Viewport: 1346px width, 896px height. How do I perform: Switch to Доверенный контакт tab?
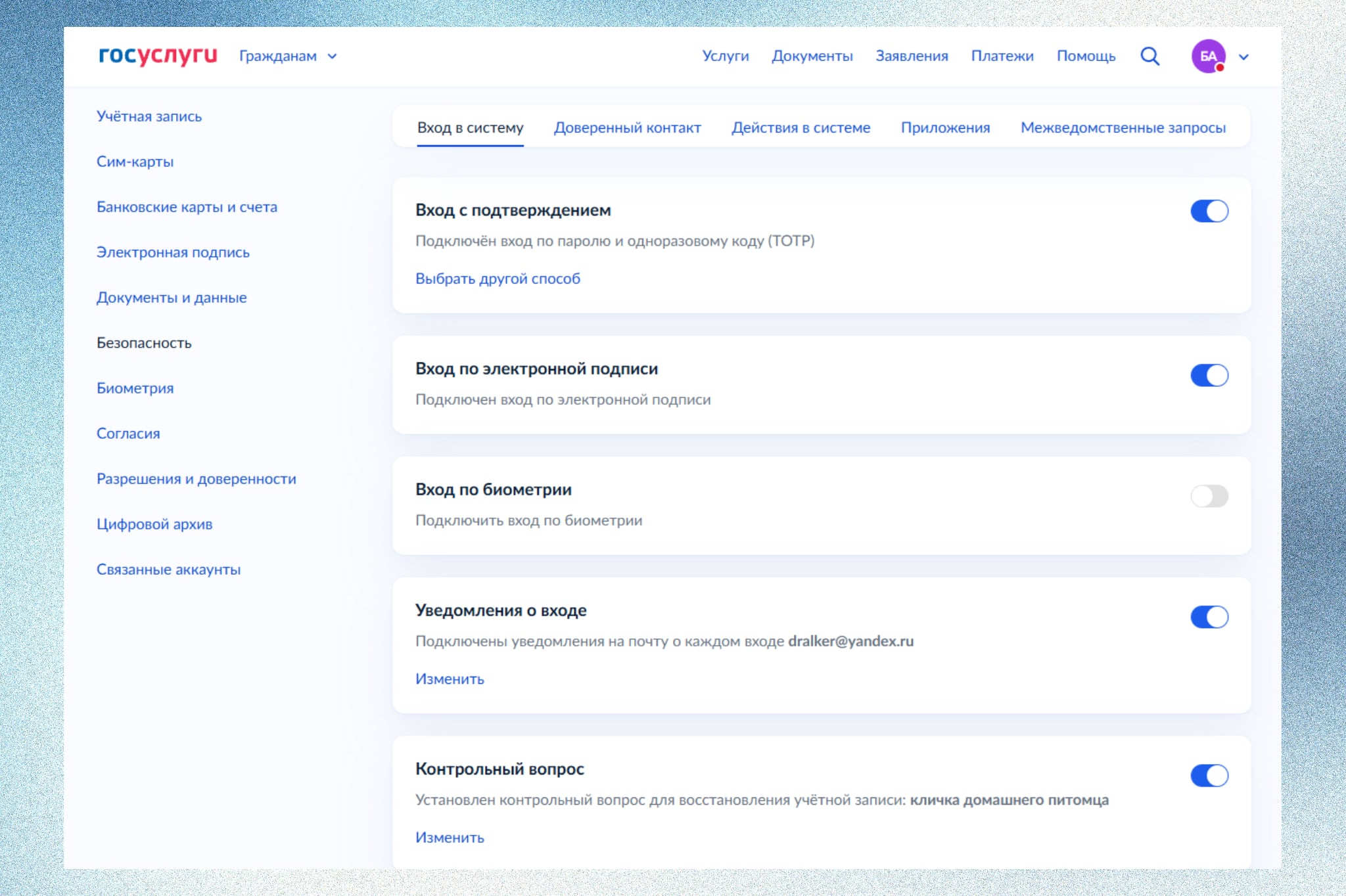coord(627,127)
